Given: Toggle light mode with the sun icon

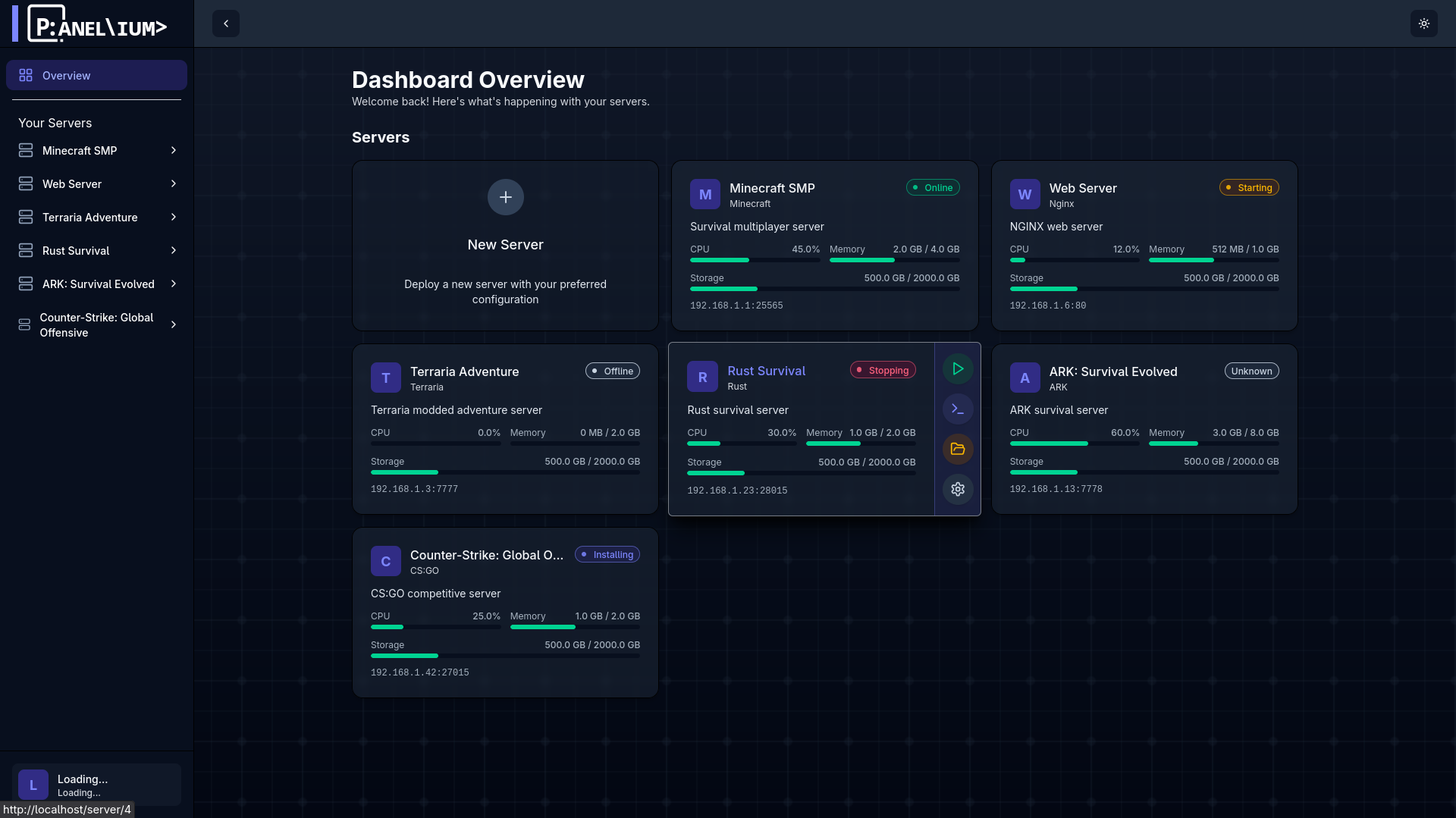Looking at the screenshot, I should coord(1423,23).
